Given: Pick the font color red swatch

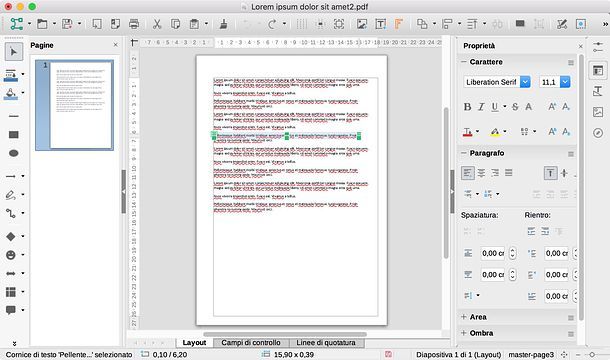Looking at the screenshot, I should 468,132.
